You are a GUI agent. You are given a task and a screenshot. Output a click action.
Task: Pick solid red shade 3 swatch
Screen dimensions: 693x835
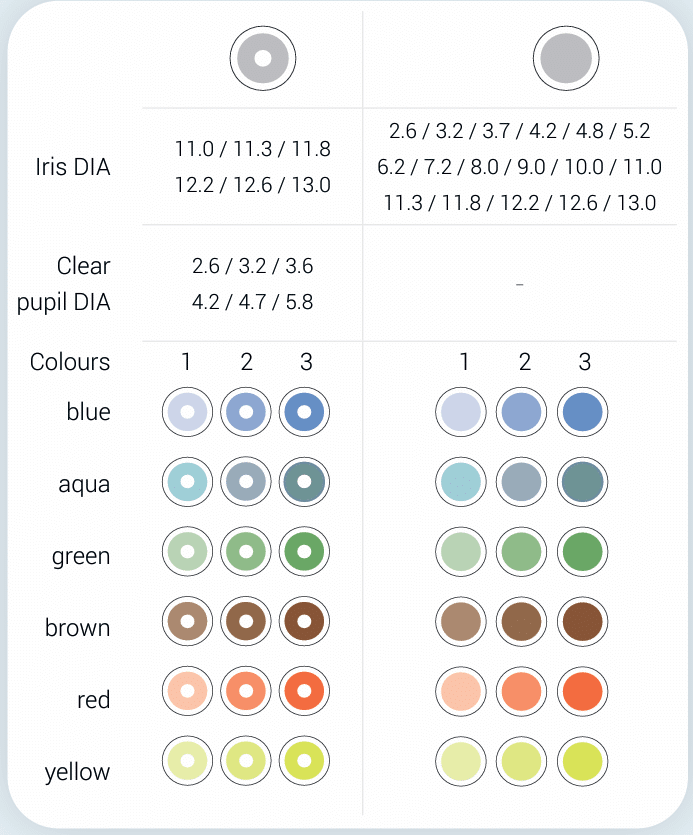(x=582, y=691)
